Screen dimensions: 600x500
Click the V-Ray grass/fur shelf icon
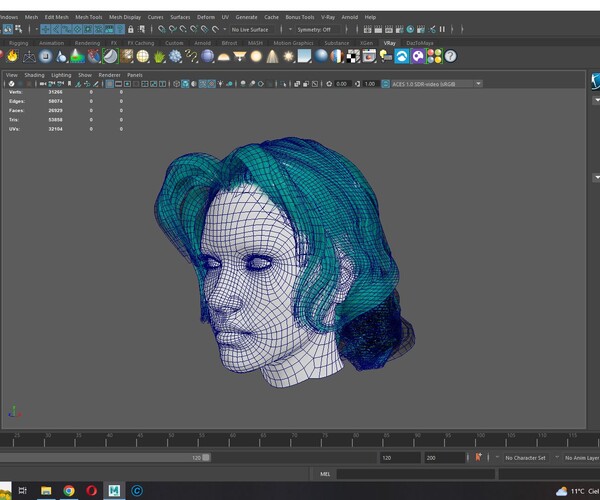pyautogui.click(x=159, y=56)
